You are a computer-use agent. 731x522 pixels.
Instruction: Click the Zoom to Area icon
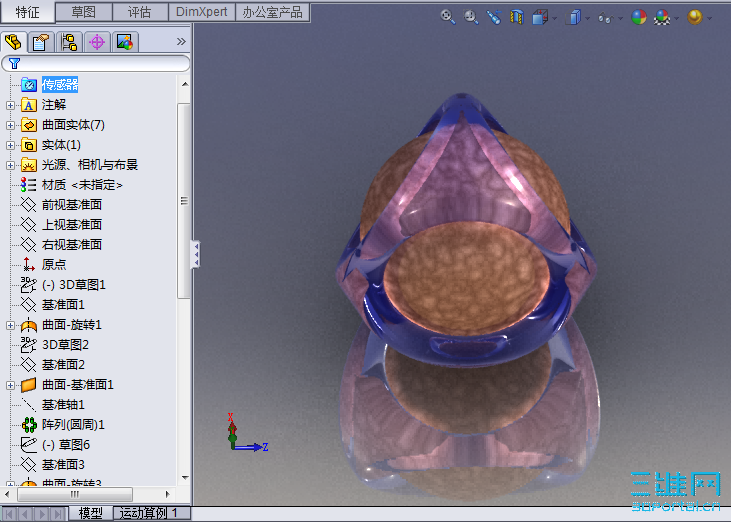tap(471, 17)
